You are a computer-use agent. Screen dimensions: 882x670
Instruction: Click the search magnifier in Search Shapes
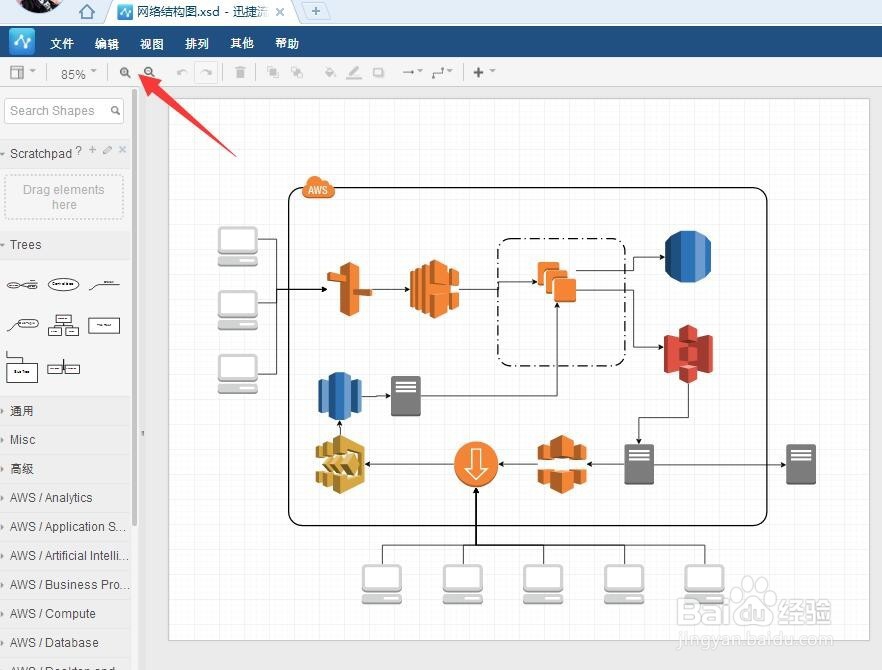[x=115, y=110]
